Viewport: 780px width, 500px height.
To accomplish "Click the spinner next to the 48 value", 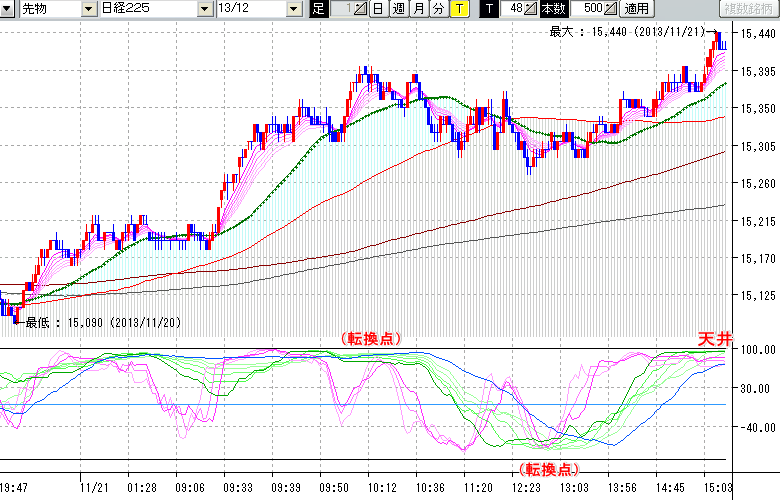I will tap(531, 9).
